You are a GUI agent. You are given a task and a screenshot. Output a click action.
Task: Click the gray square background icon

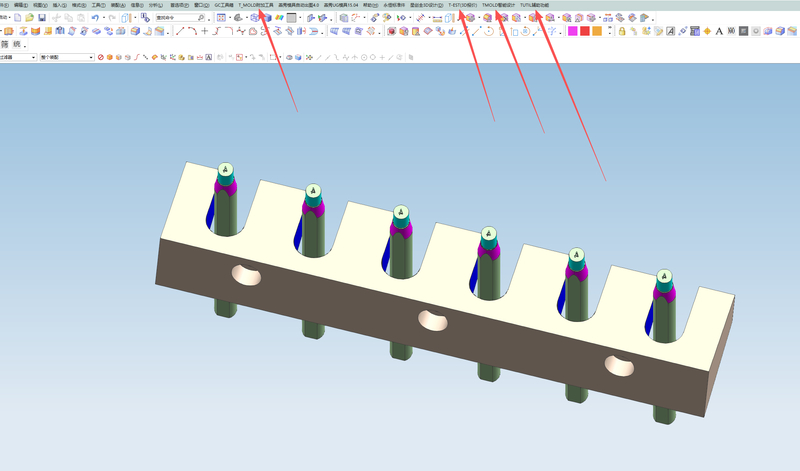point(291,18)
